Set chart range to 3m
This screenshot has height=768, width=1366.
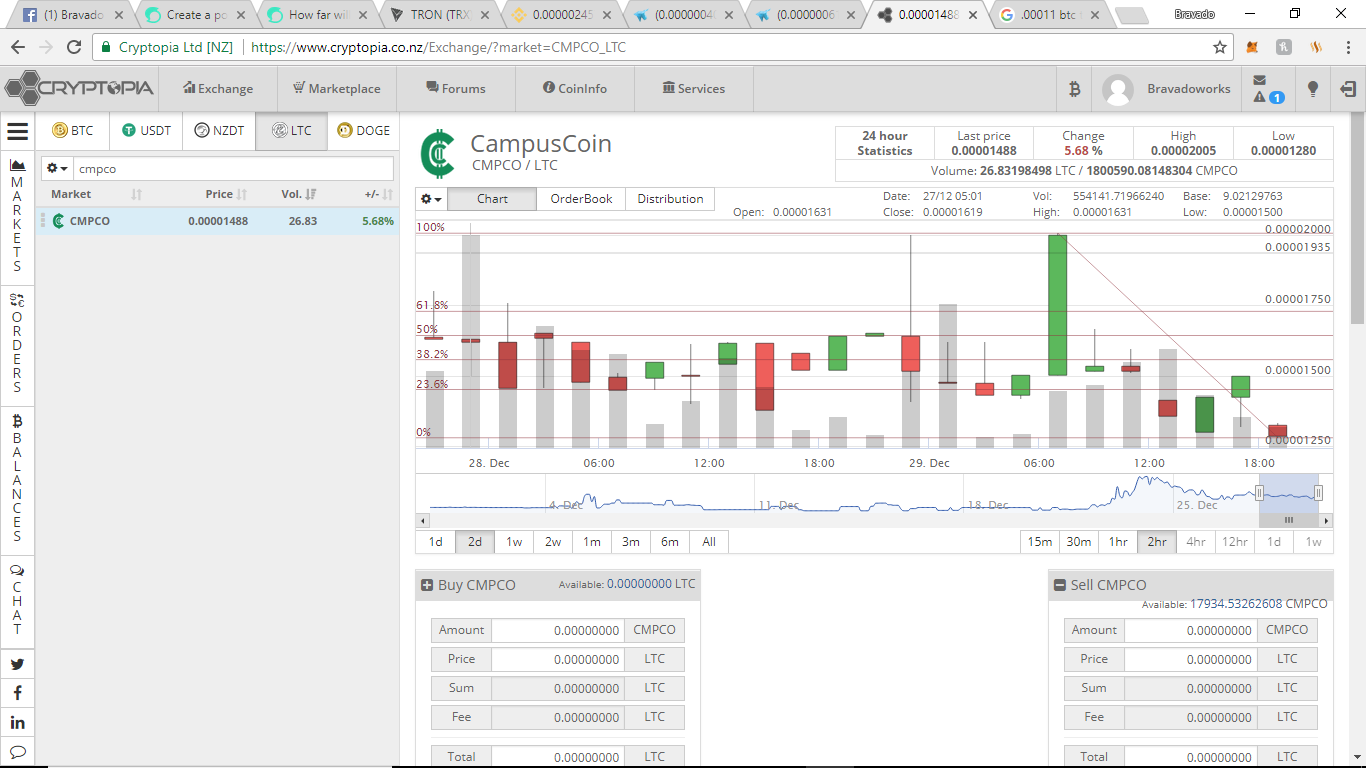[631, 542]
